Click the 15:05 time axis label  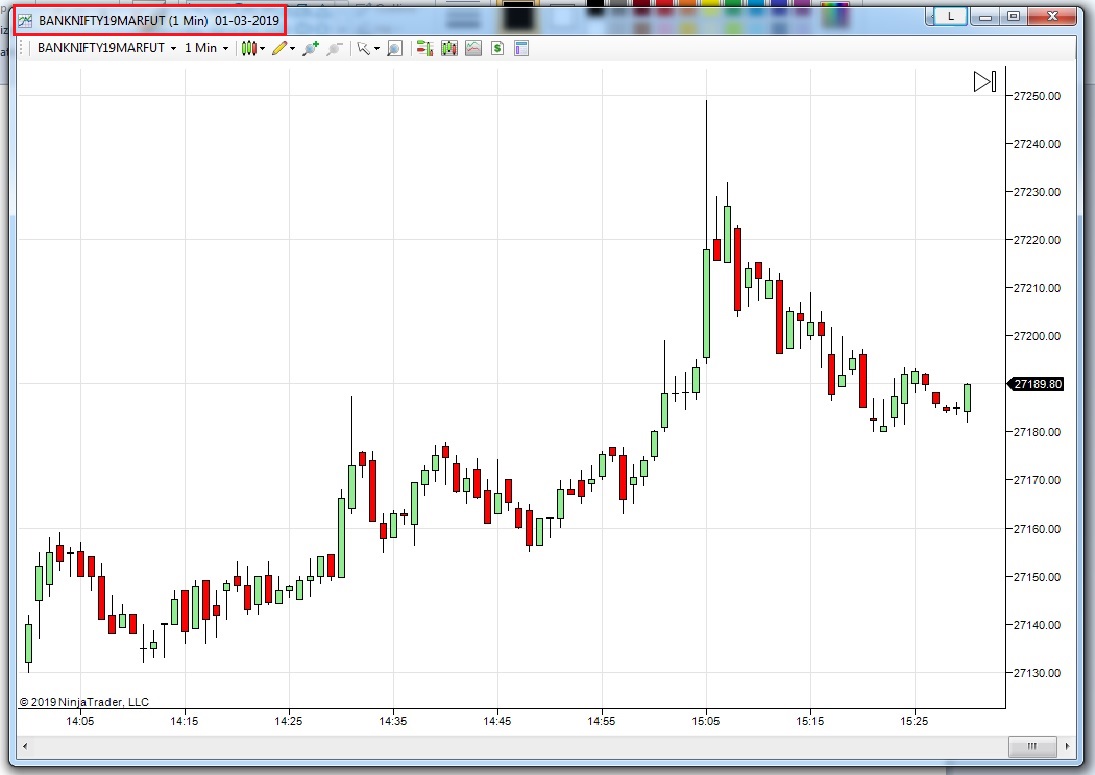[706, 721]
